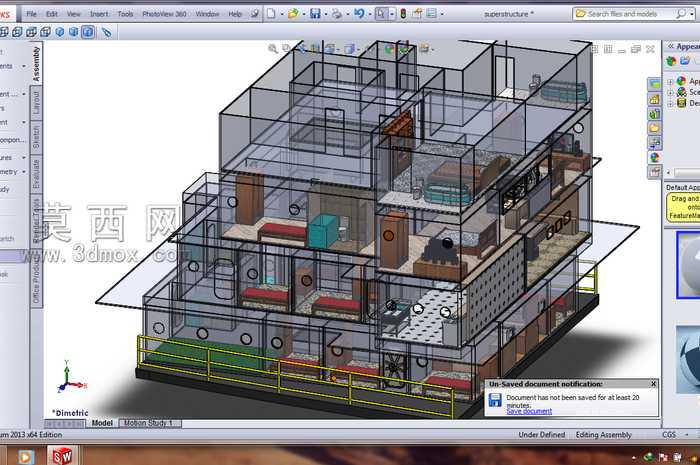Screen dimensions: 700x465
Task: Click the Select cursor tool icon
Action: click(381, 14)
